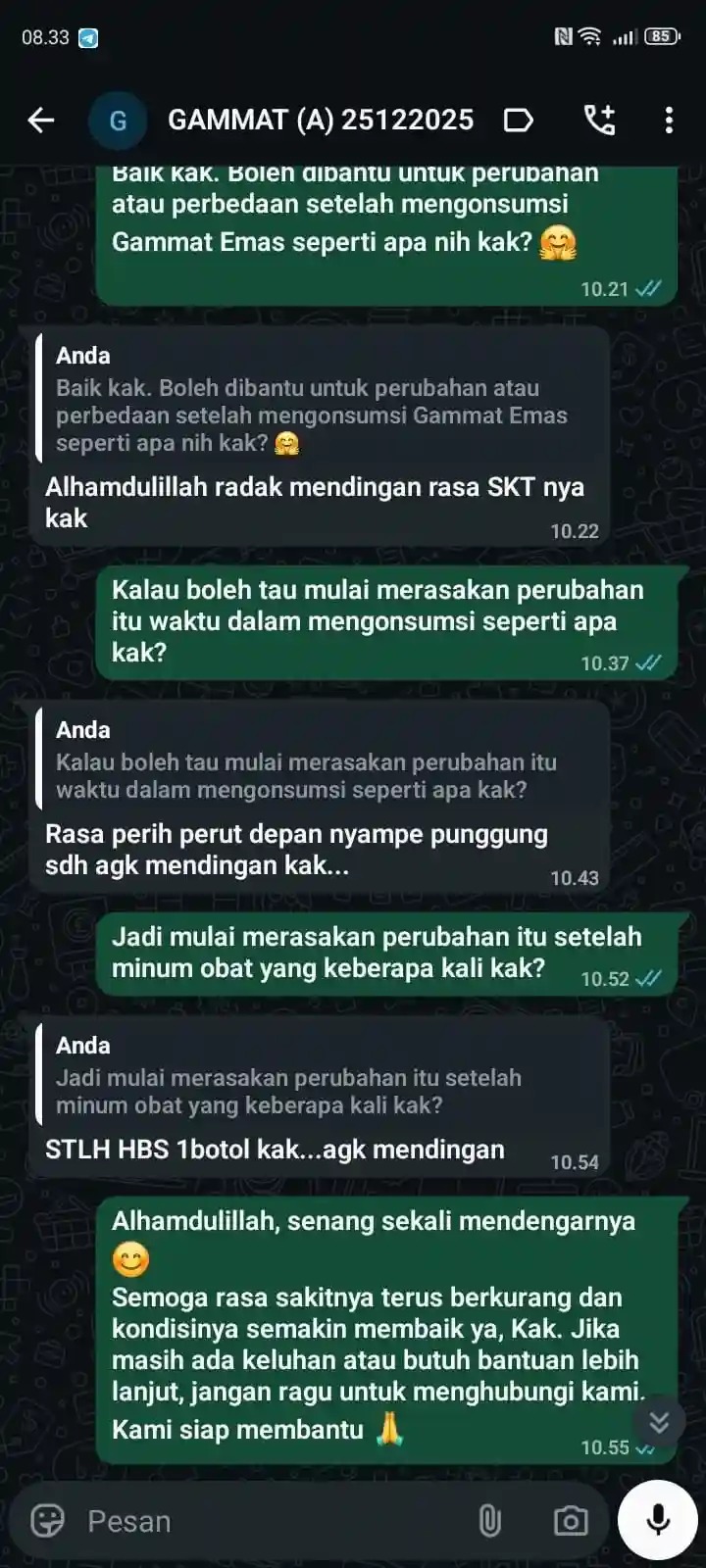Open the three-dot more options menu
The width and height of the screenshot is (706, 1568).
click(x=669, y=121)
